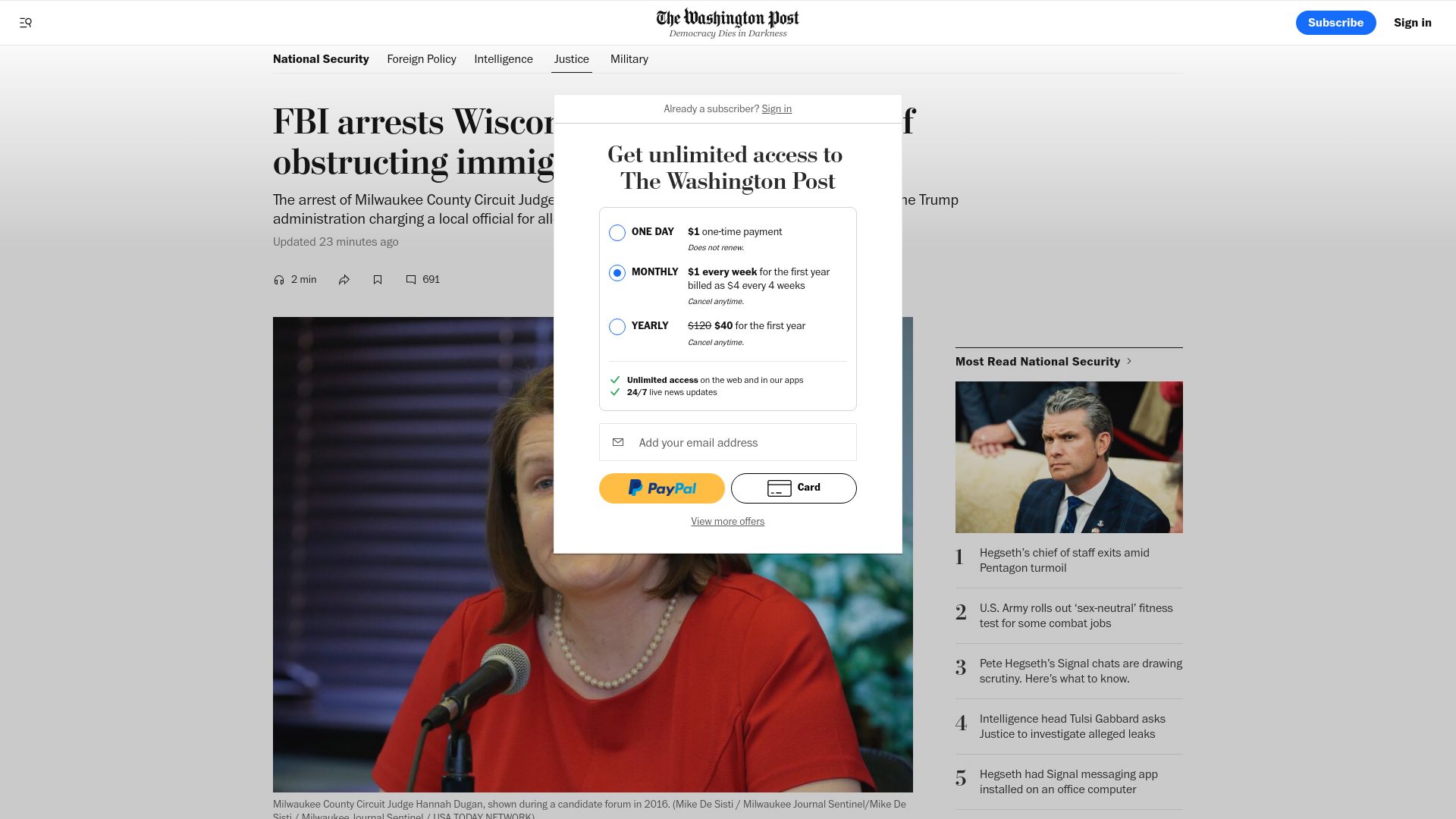Click the share arrow icon
The width and height of the screenshot is (1456, 819).
coord(344,280)
